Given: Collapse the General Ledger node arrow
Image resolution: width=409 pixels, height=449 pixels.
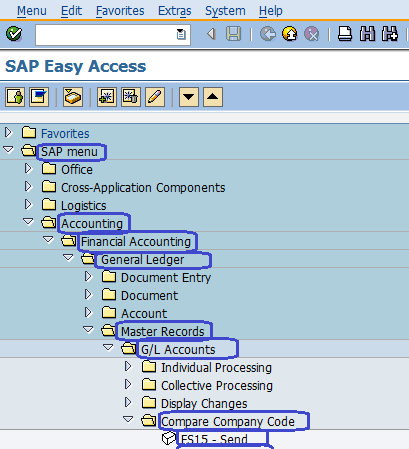Looking at the screenshot, I should tap(68, 258).
